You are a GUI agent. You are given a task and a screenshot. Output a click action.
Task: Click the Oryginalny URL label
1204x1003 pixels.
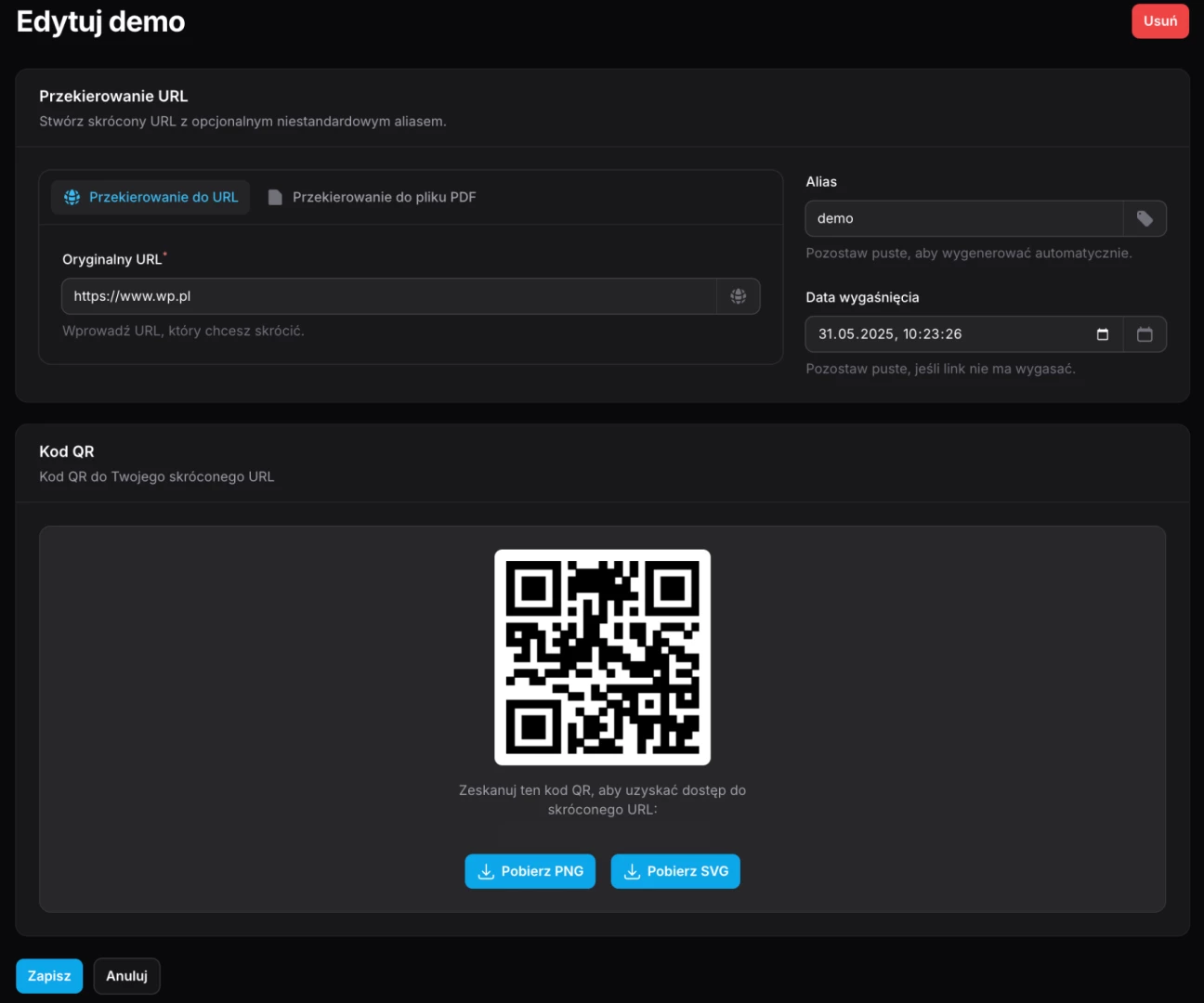click(112, 259)
